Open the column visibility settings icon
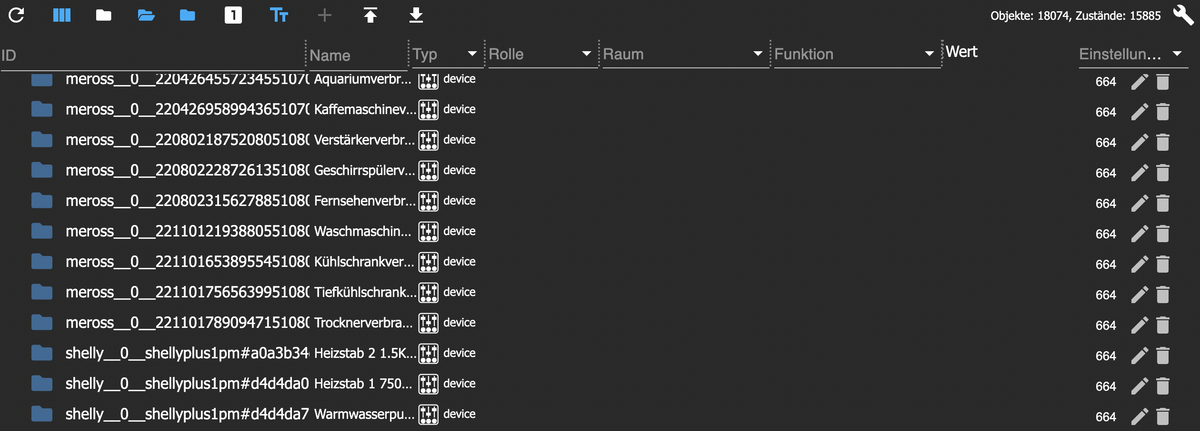Screen dimensions: 1200x431 point(61,15)
